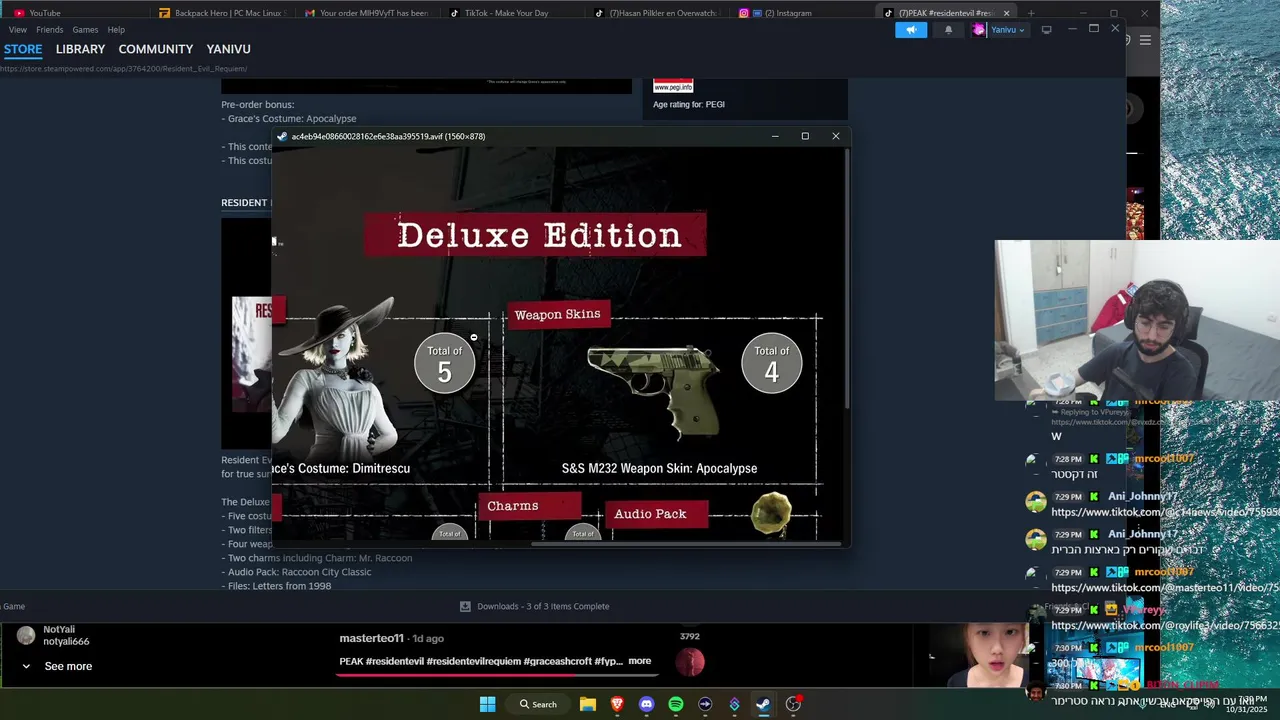Viewport: 1280px width, 720px height.
Task: Click the Total of 5 costume badge
Action: (x=445, y=363)
